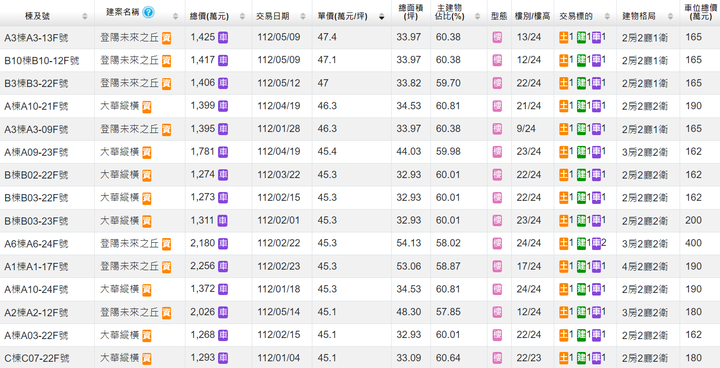Open 登陽未來之丘 link in first row
This screenshot has width=720, height=368.
click(129, 37)
